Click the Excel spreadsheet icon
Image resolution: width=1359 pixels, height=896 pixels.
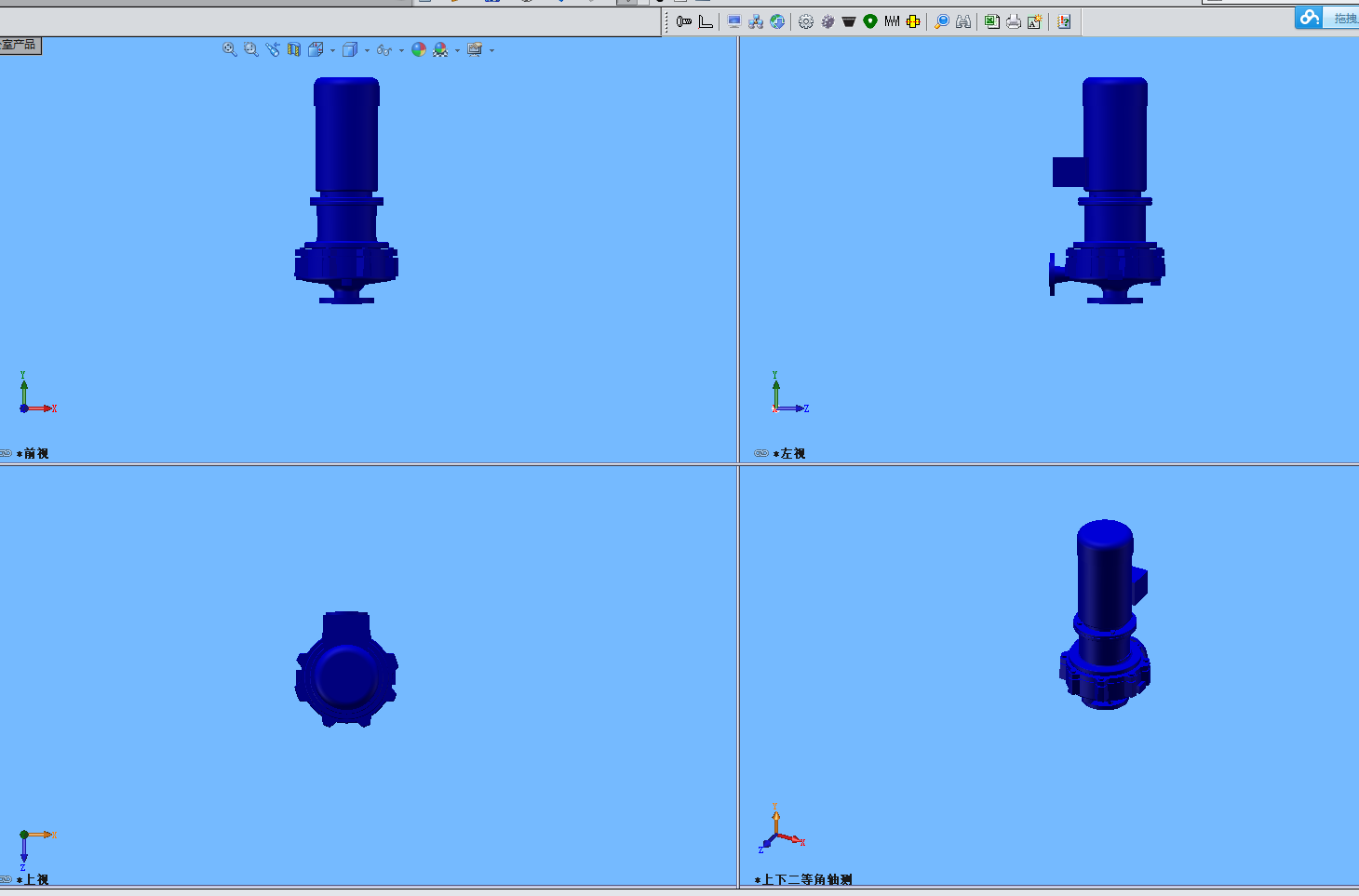click(992, 21)
